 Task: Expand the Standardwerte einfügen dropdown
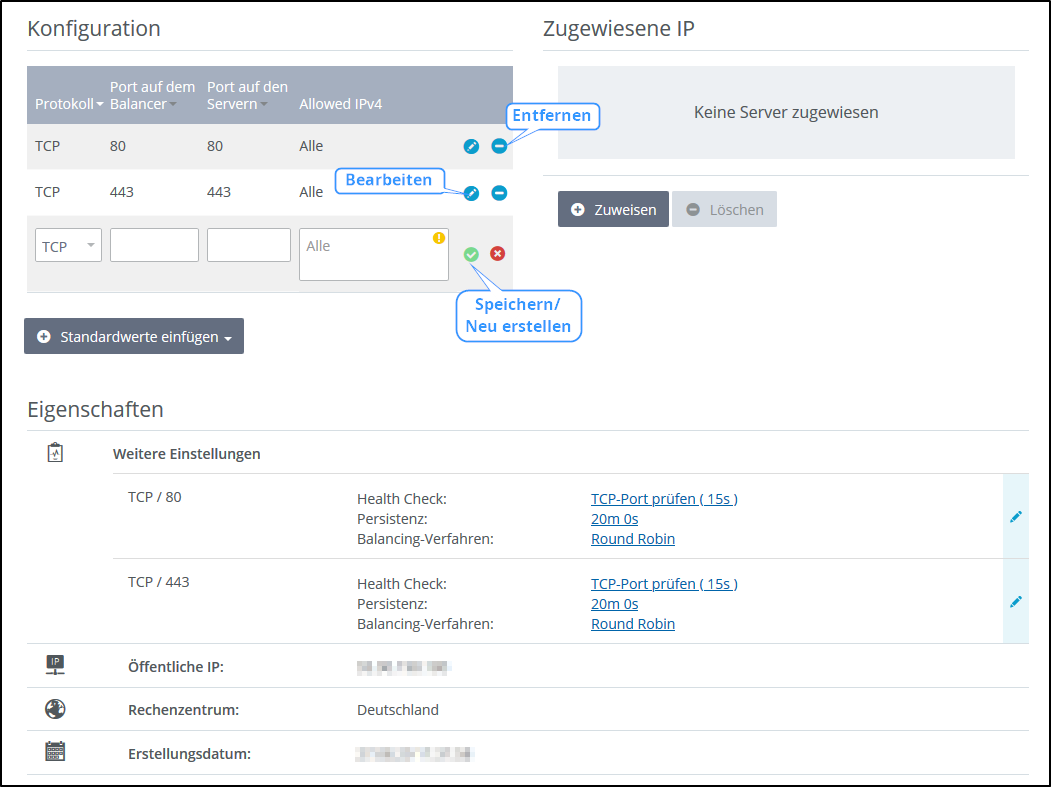[133, 336]
